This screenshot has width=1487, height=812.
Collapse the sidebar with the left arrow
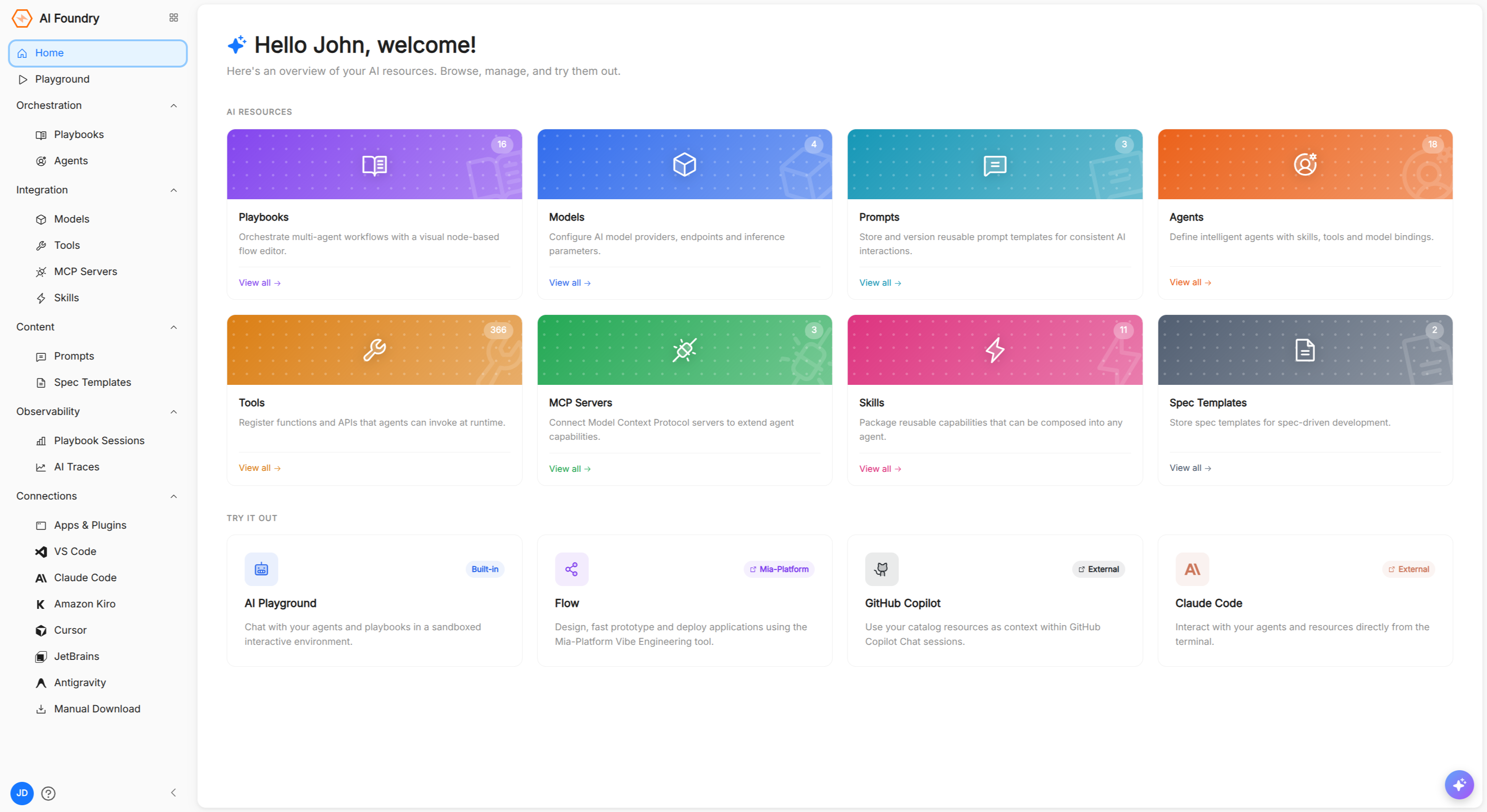click(x=173, y=793)
